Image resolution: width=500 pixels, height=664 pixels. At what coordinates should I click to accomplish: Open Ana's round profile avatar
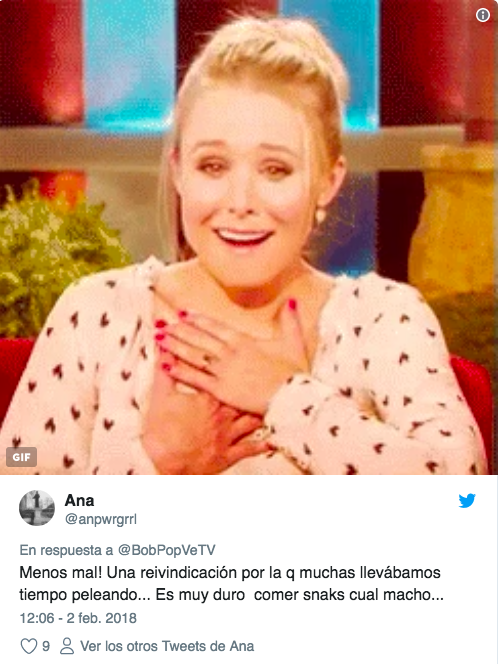(37, 508)
